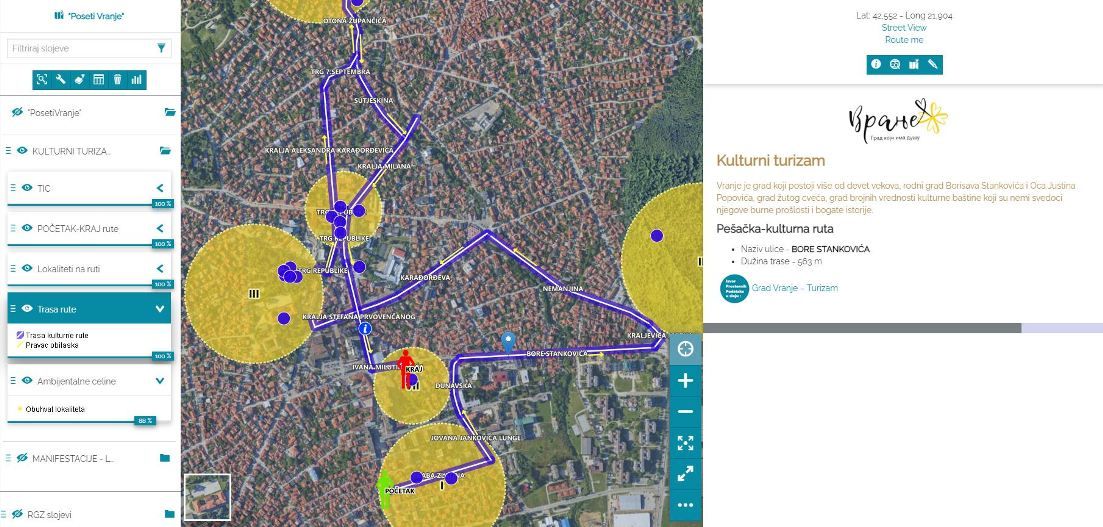Image resolution: width=1103 pixels, height=527 pixels.
Task: Click the info icon in the right panel
Action: tap(876, 64)
